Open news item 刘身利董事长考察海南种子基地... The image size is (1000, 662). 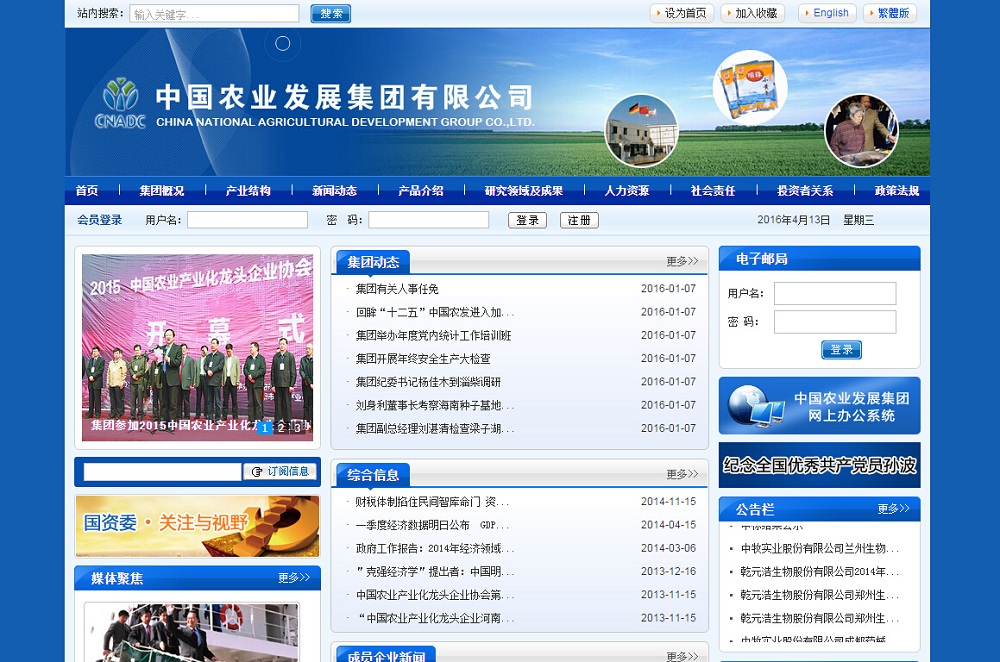pos(435,405)
